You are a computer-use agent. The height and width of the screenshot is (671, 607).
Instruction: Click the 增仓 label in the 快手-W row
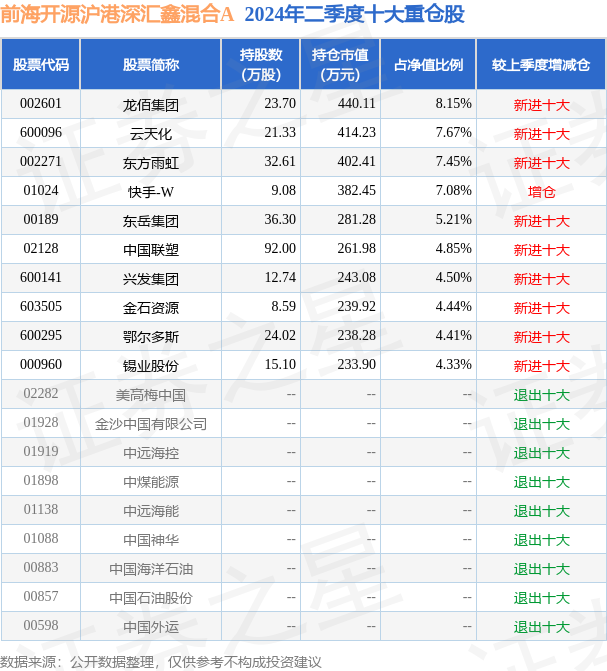pos(542,192)
